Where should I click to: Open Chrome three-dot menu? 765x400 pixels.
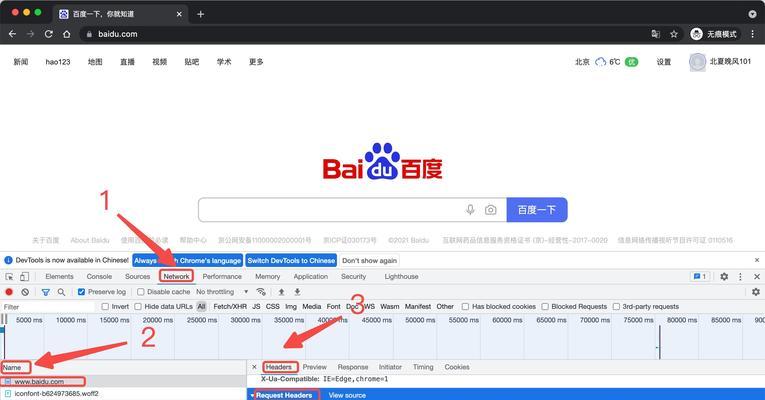tap(753, 34)
